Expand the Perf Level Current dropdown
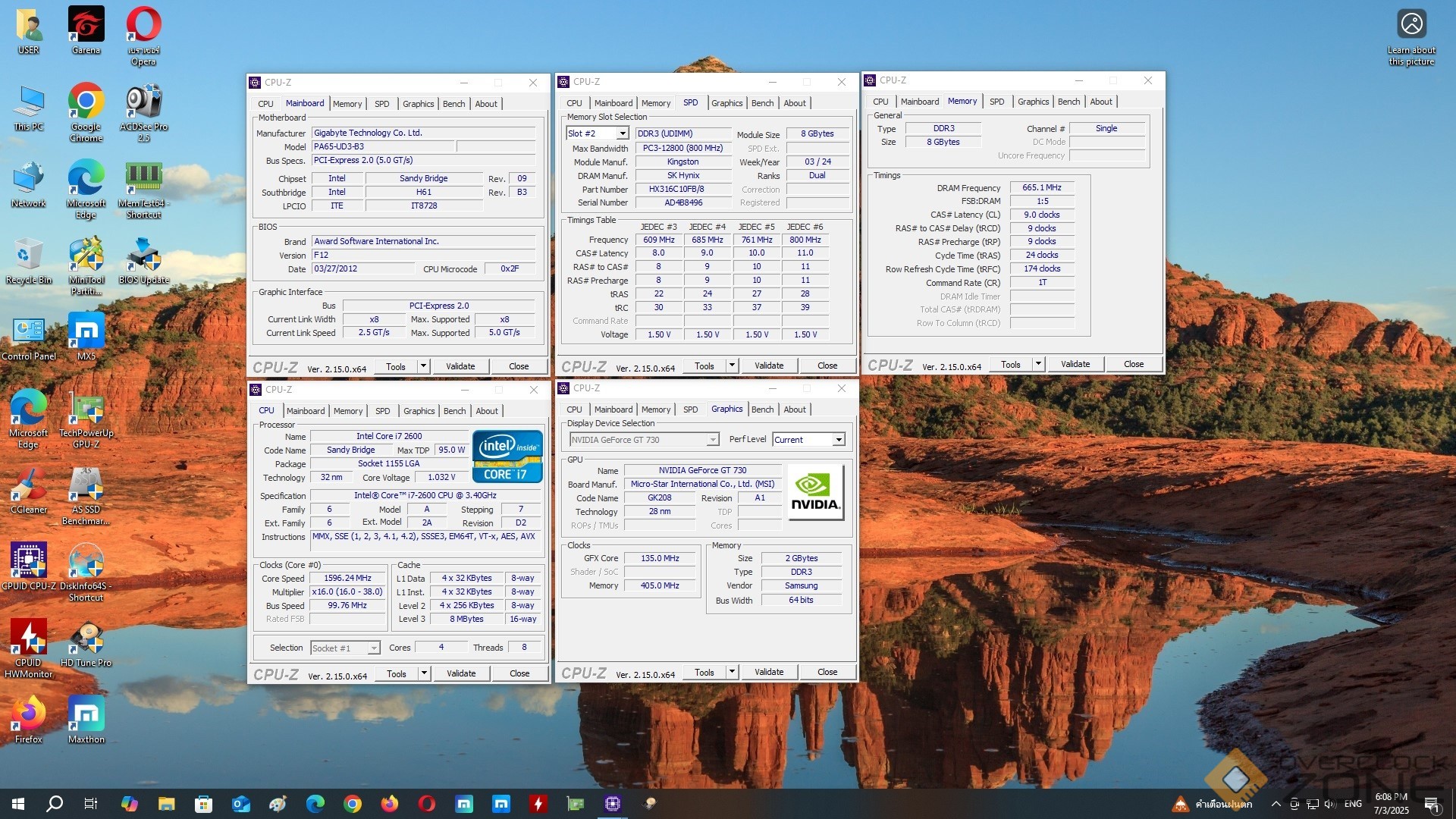 pos(839,440)
